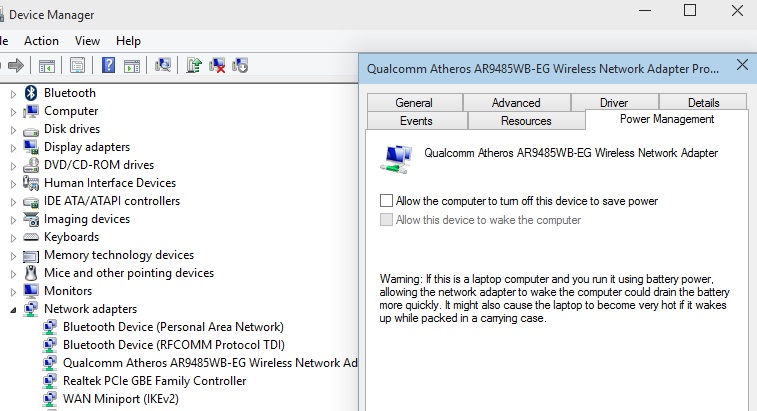Collapse the Network adapters tree node
757x411 pixels.
coord(14,310)
